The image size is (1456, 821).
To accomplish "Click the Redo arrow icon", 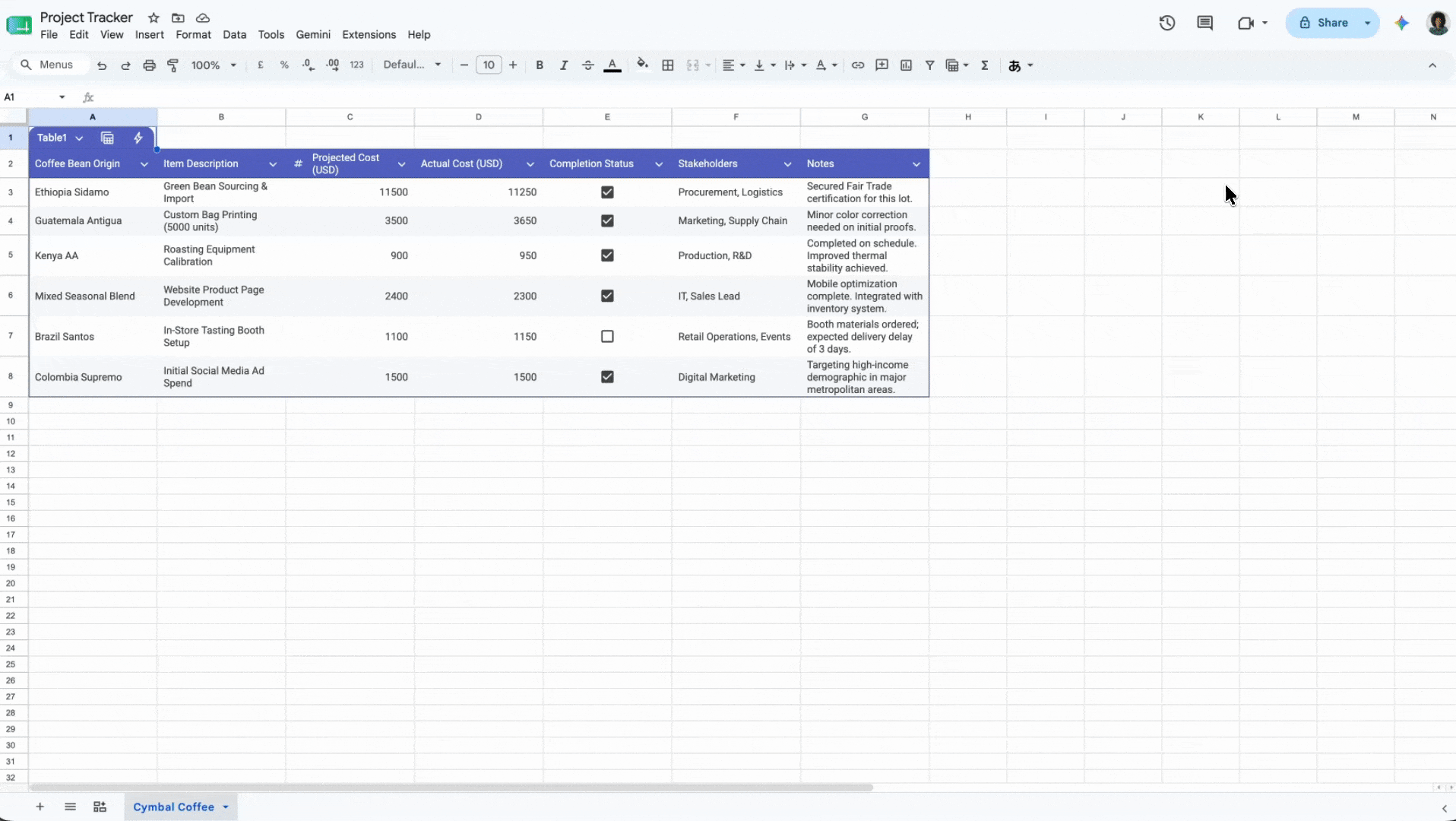I will (x=125, y=65).
